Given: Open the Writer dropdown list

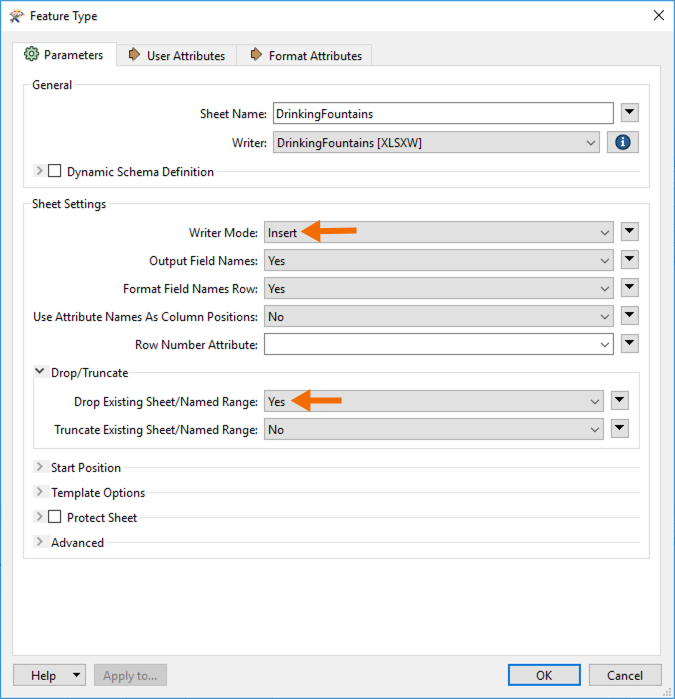Looking at the screenshot, I should click(436, 142).
